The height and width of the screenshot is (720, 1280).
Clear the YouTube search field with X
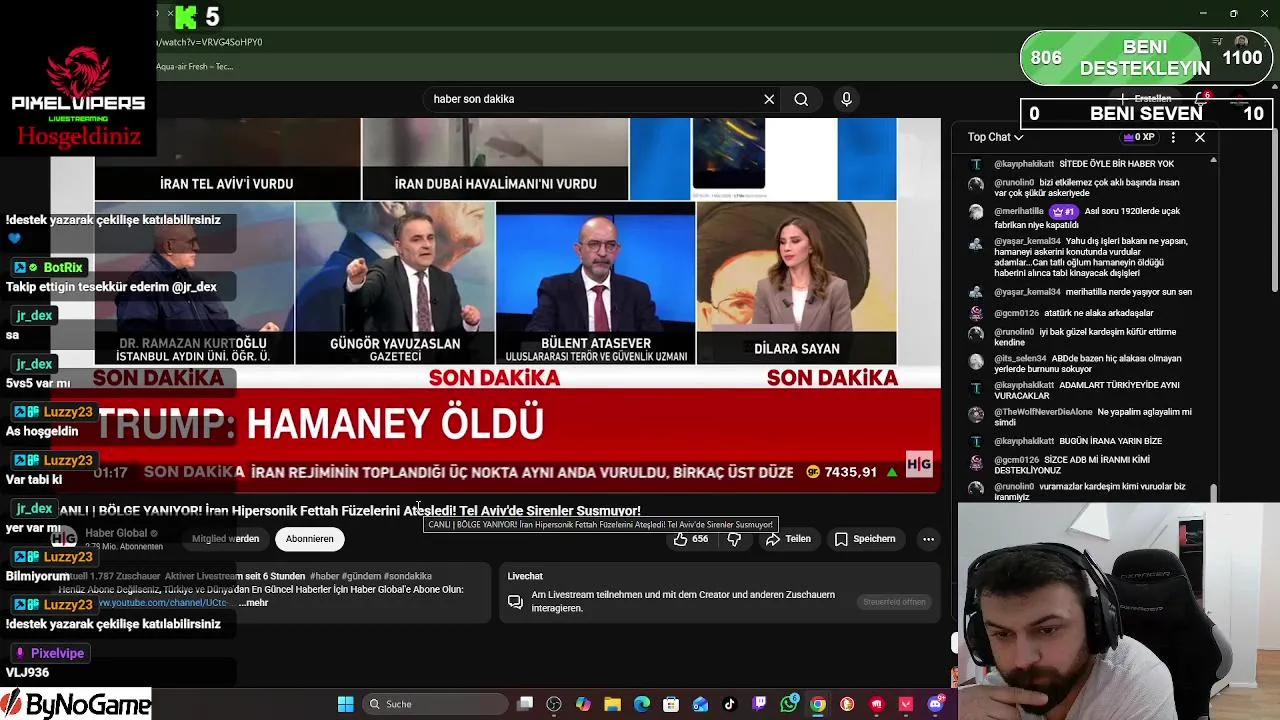[x=769, y=99]
